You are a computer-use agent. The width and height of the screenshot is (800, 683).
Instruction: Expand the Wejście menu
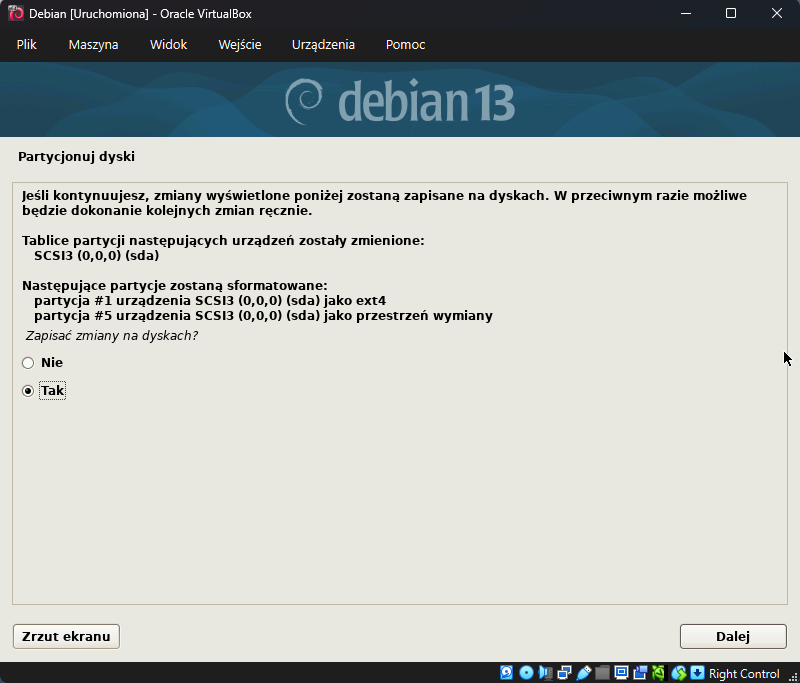coord(240,45)
